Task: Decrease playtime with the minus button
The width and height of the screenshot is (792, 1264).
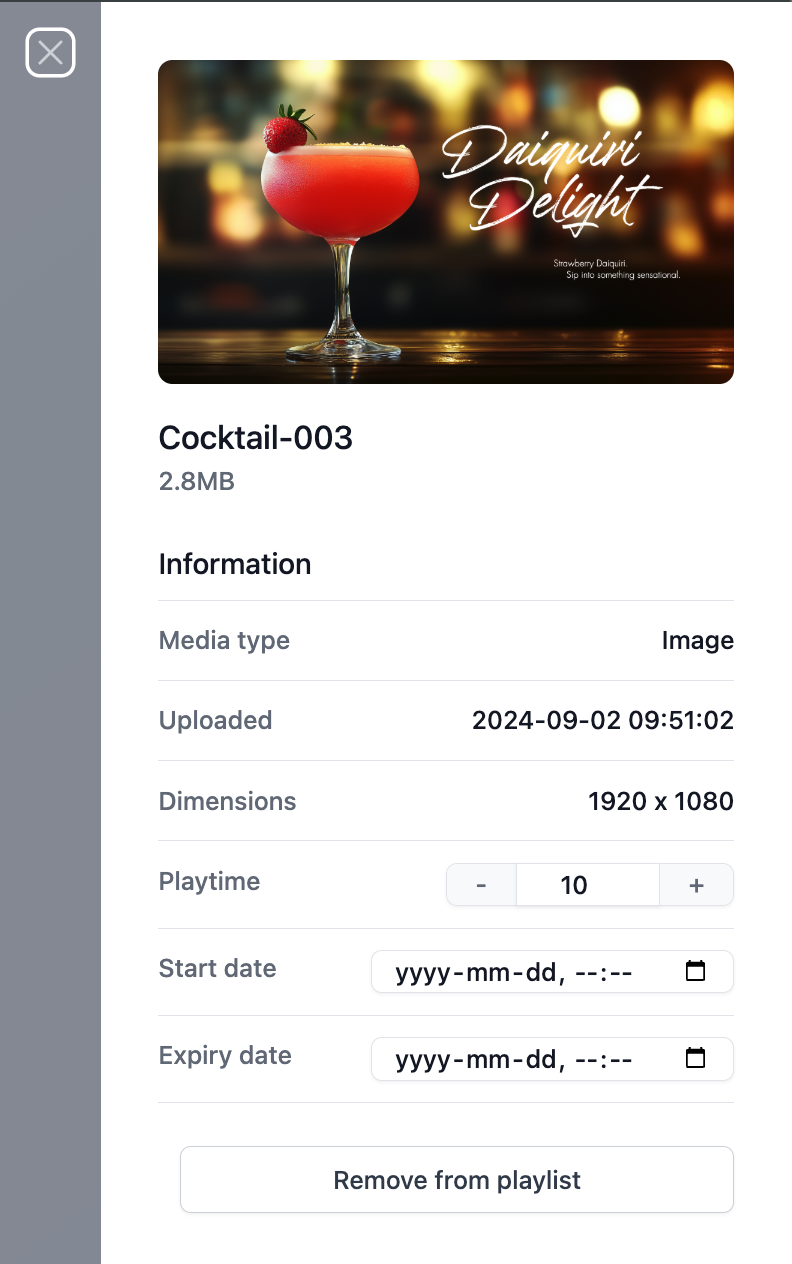Action: pos(481,885)
